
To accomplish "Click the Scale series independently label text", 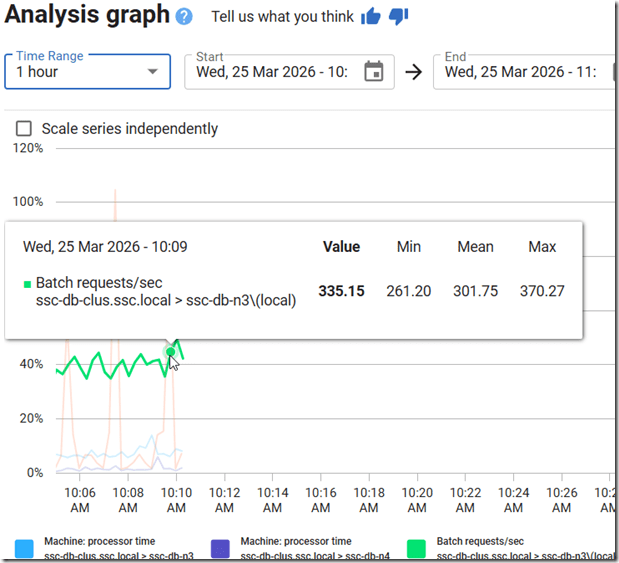I will [129, 129].
